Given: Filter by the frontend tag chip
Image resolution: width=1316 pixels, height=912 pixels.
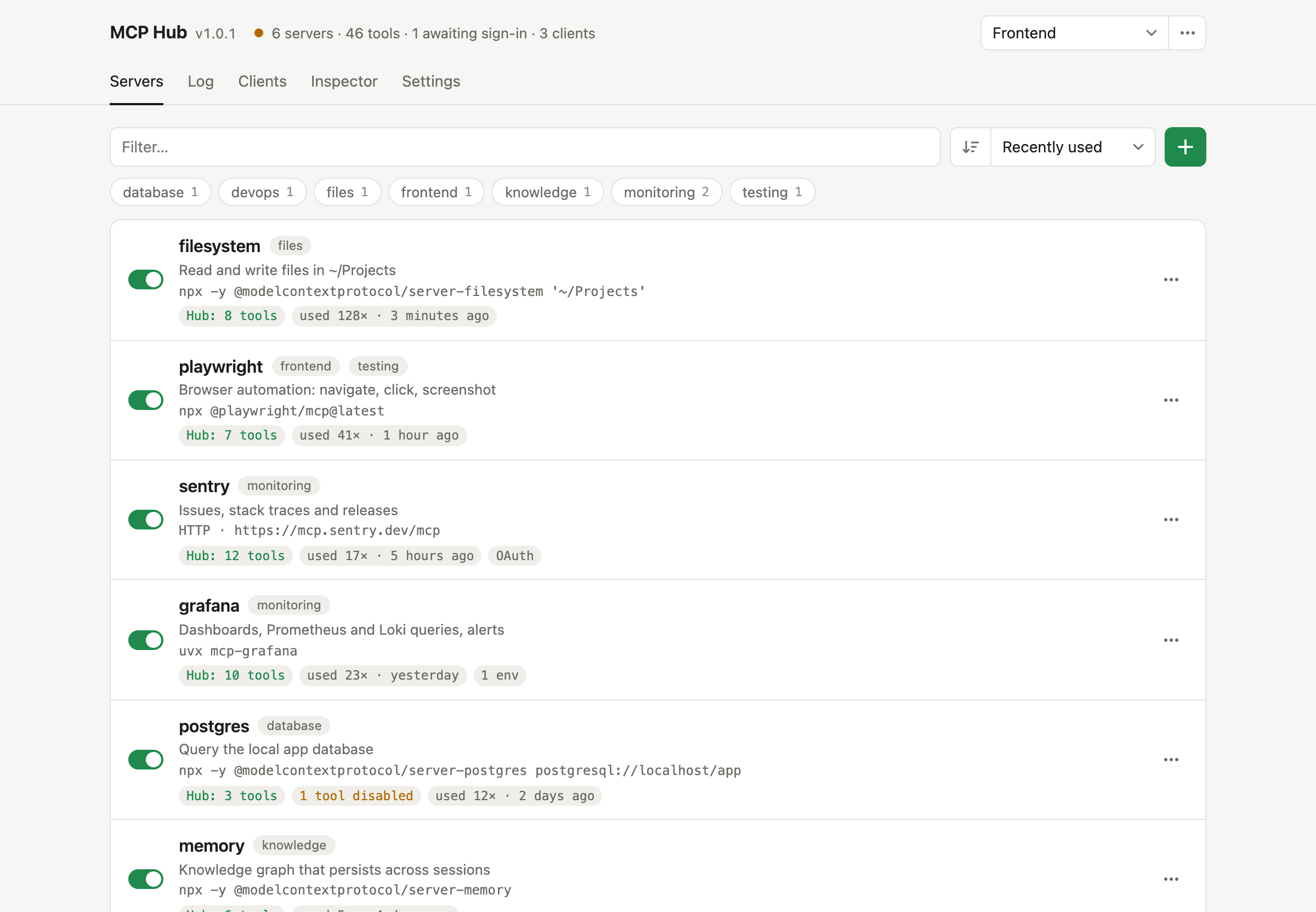Looking at the screenshot, I should pos(436,192).
